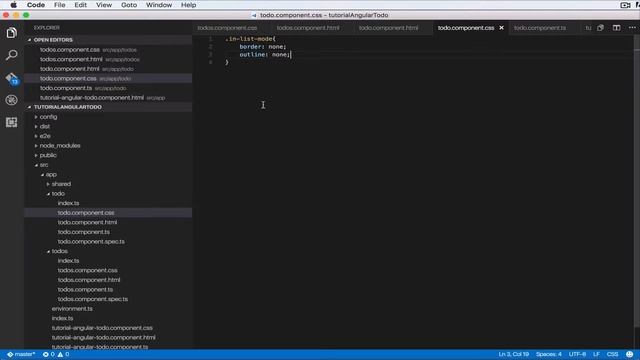Switch to todo.component.ts tab

tap(540, 28)
